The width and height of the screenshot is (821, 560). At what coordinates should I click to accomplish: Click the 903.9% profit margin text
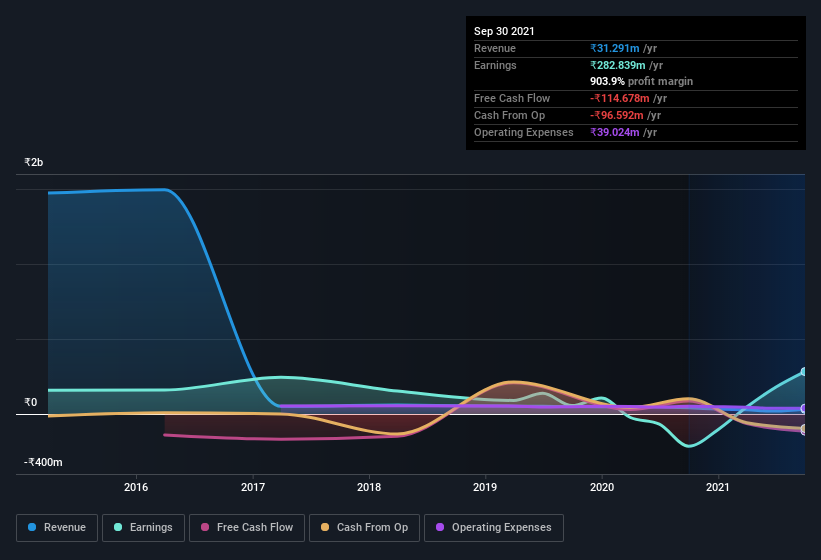pos(641,82)
